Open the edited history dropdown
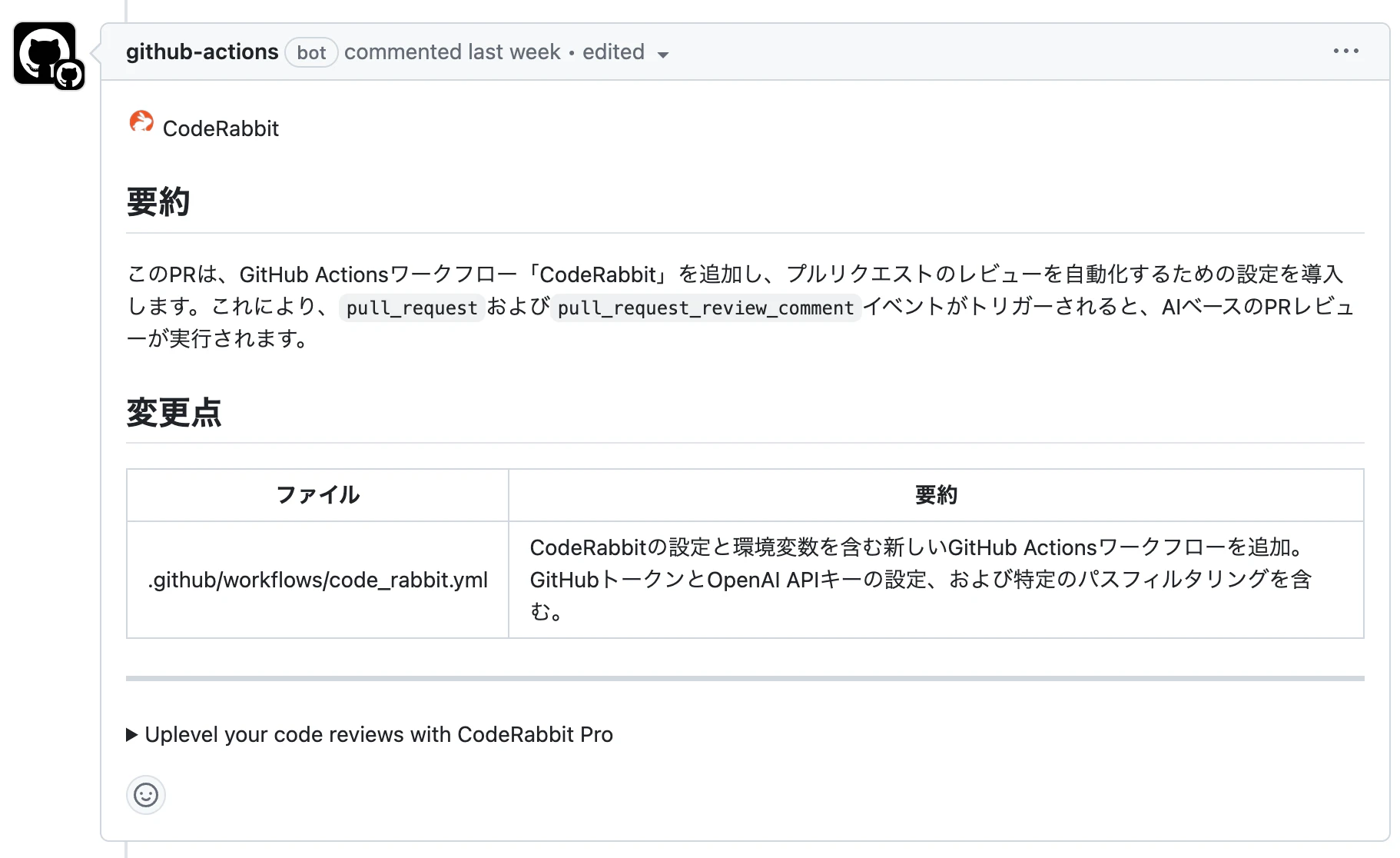 coord(625,52)
